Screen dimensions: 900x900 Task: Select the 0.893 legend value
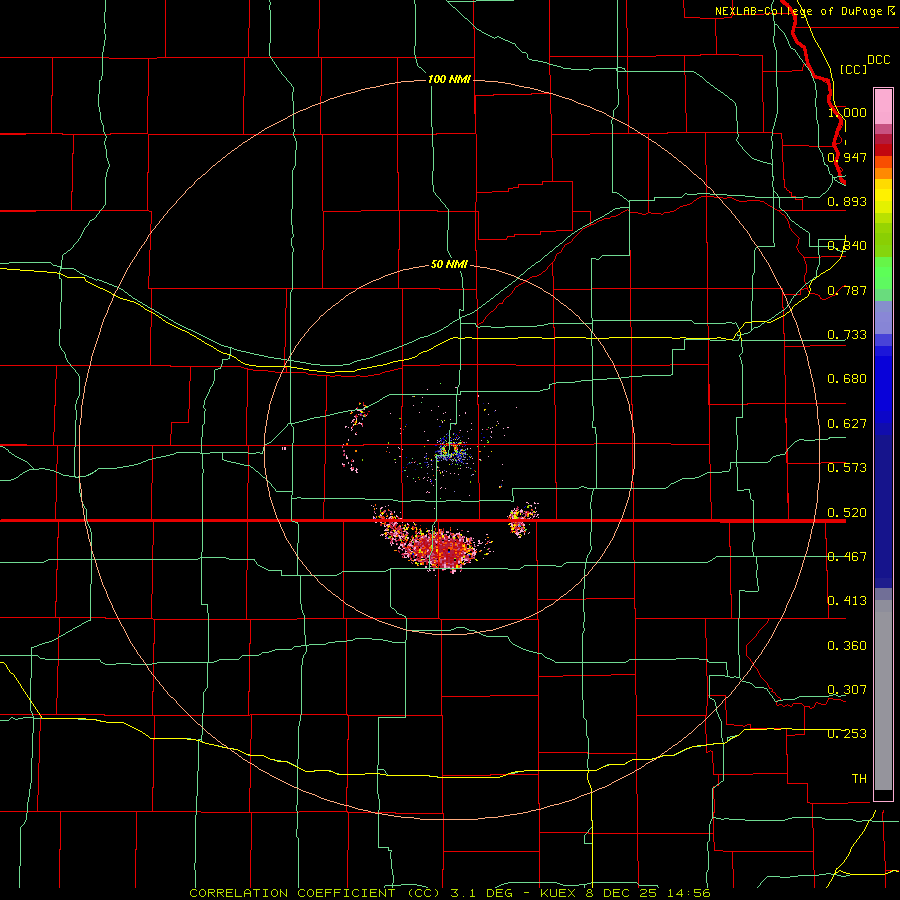point(847,201)
